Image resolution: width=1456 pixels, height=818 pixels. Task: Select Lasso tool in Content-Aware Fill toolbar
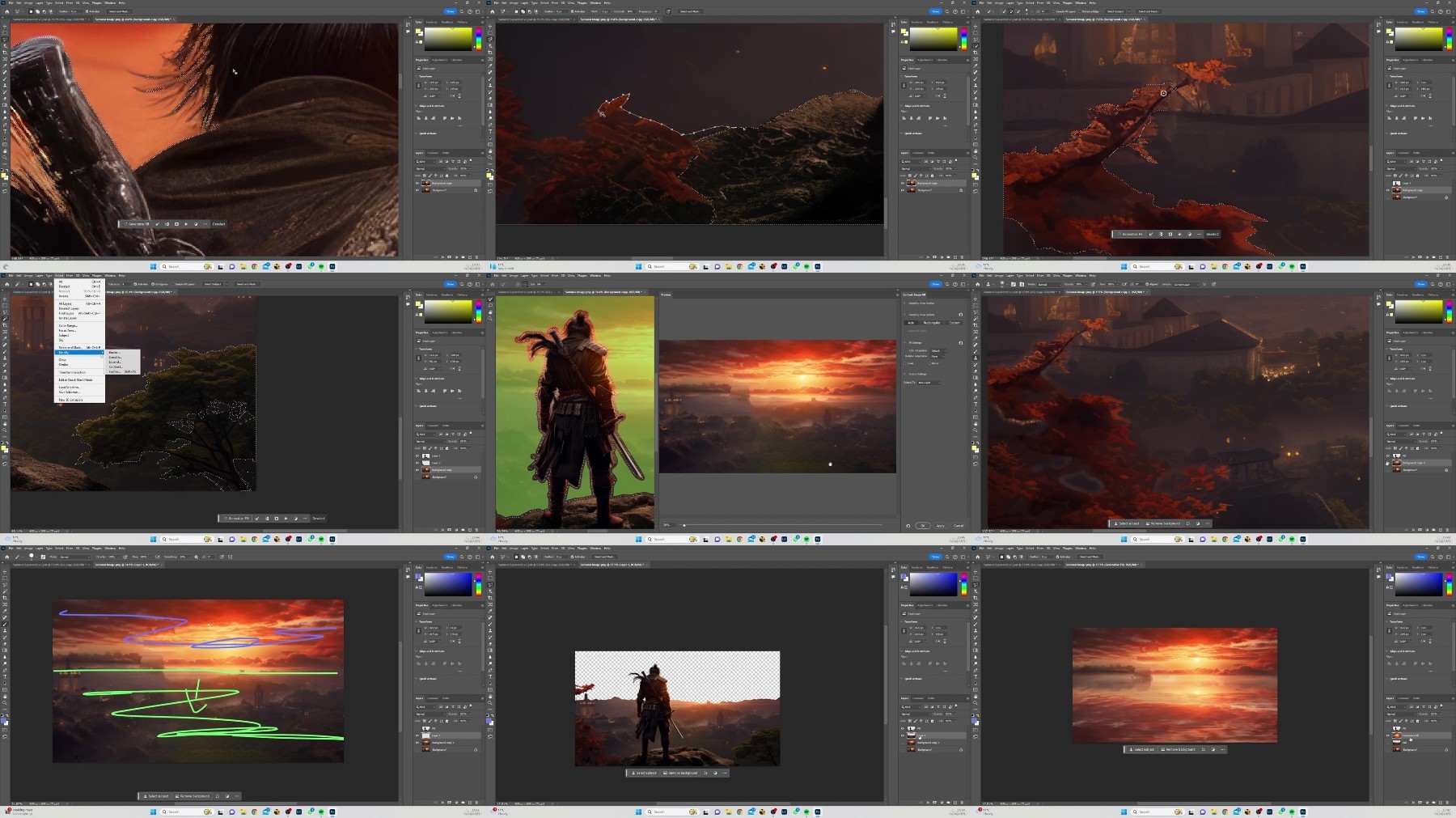coord(490,306)
